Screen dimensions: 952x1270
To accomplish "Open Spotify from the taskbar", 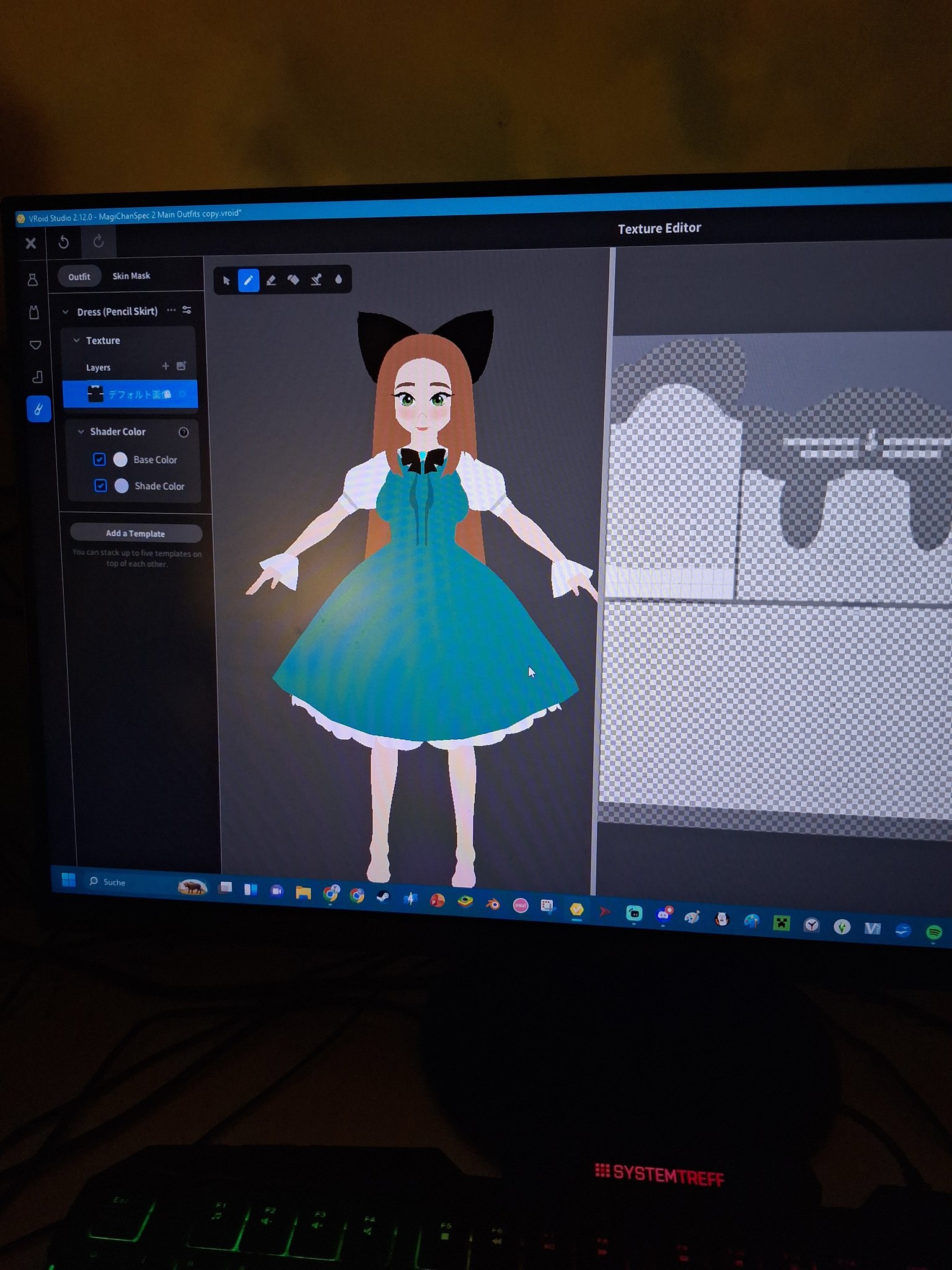I will [x=933, y=931].
